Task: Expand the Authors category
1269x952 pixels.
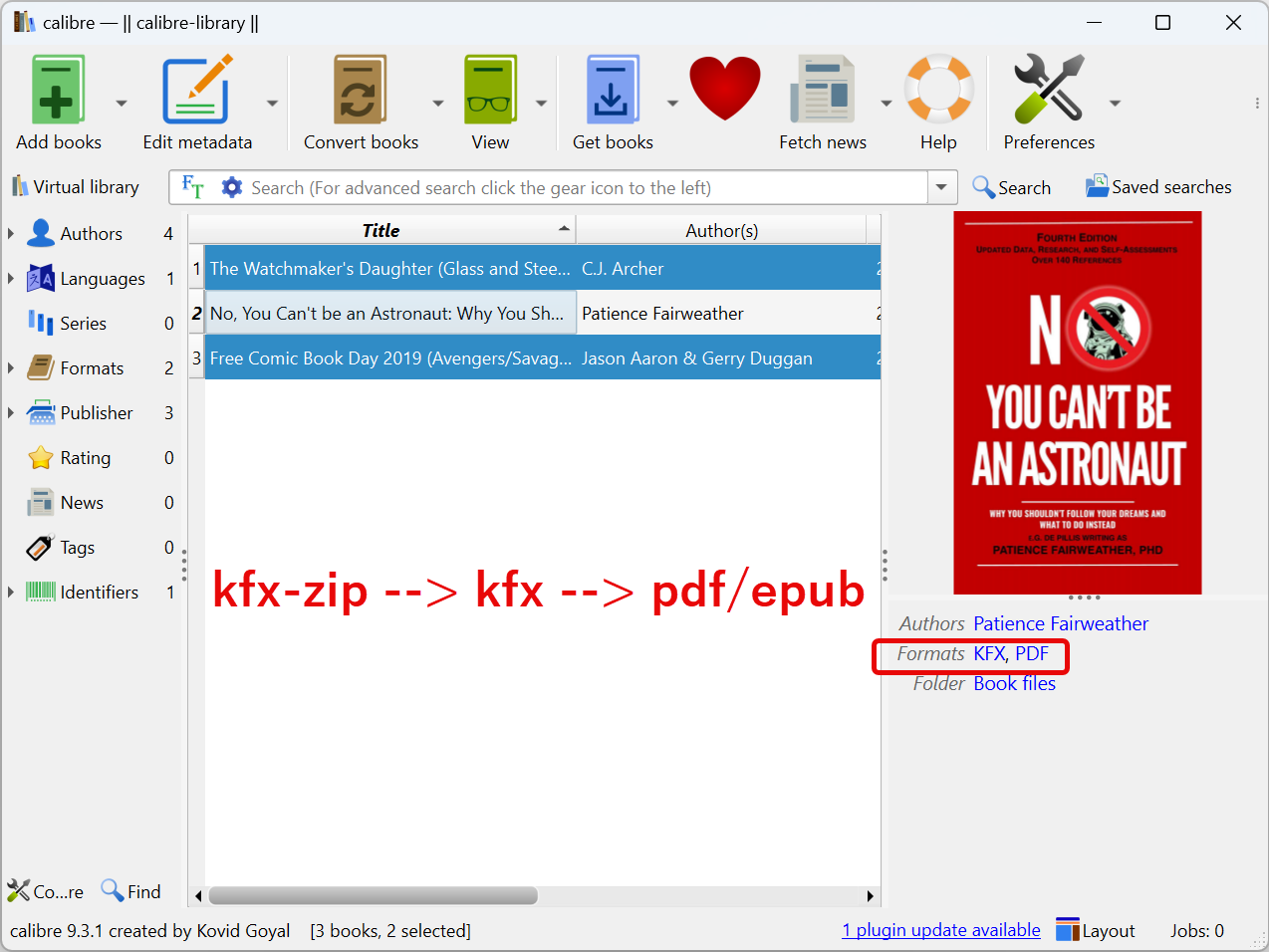Action: point(10,233)
